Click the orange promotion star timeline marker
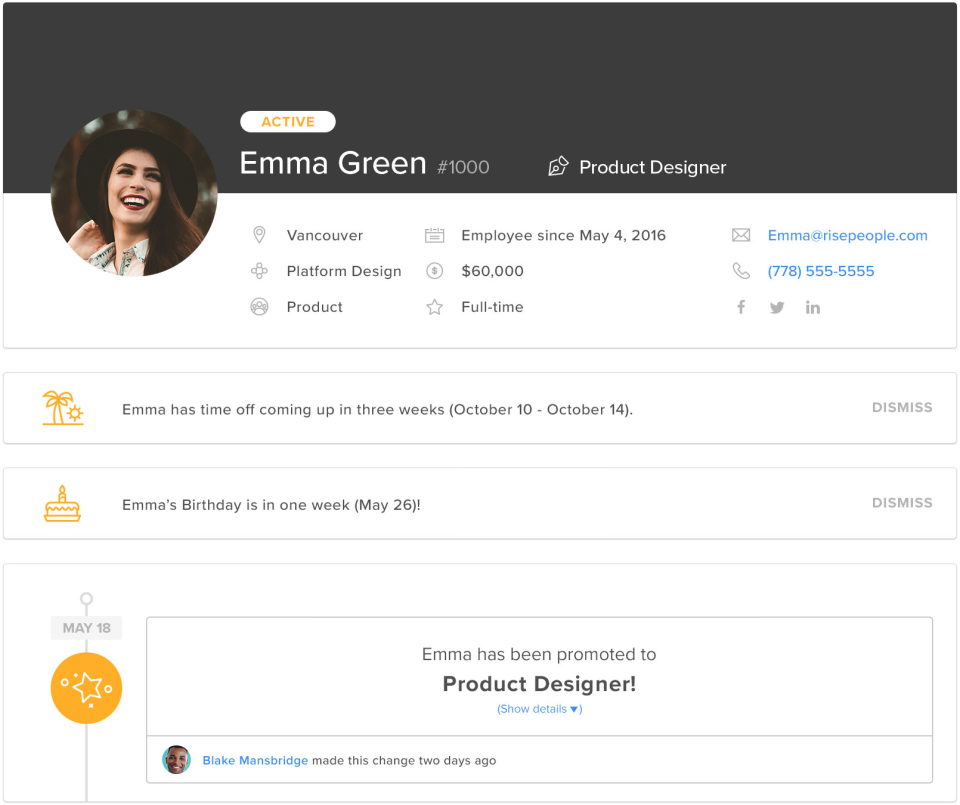Screen dimensions: 960x805 coord(87,688)
